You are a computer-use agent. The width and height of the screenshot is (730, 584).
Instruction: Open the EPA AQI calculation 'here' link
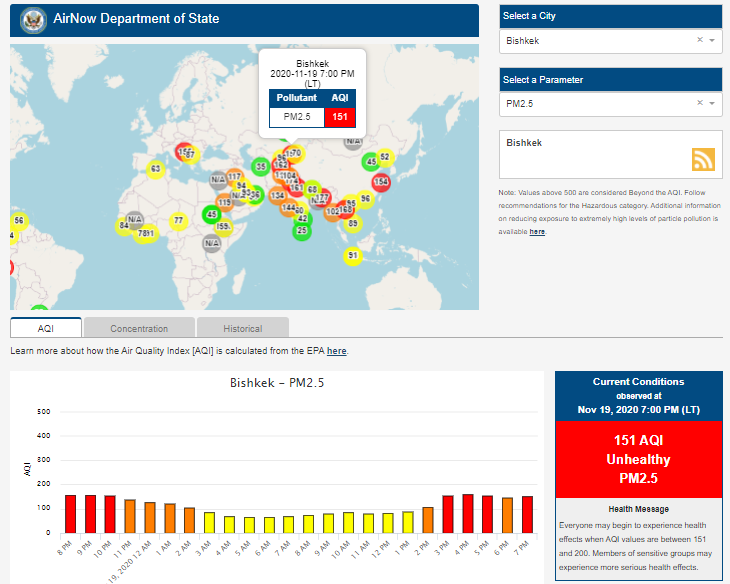point(336,351)
